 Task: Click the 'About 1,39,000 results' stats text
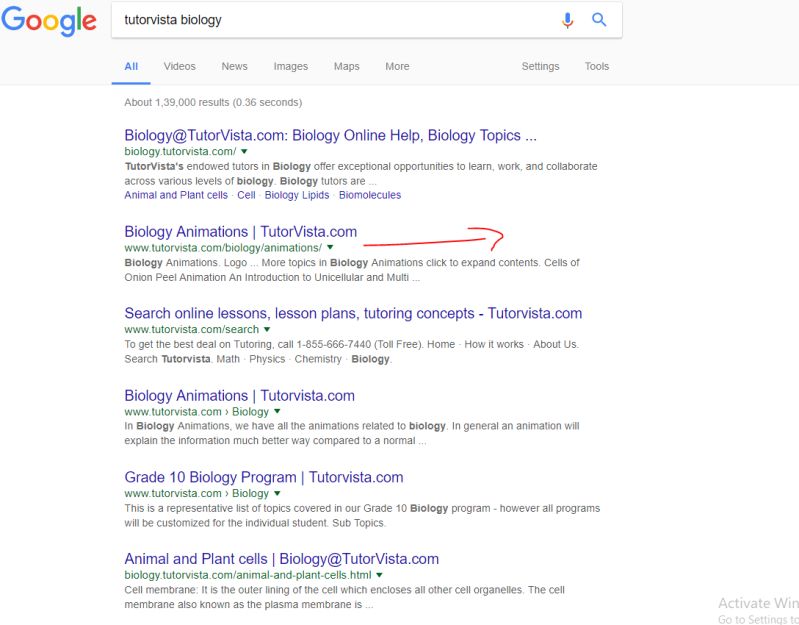(213, 102)
